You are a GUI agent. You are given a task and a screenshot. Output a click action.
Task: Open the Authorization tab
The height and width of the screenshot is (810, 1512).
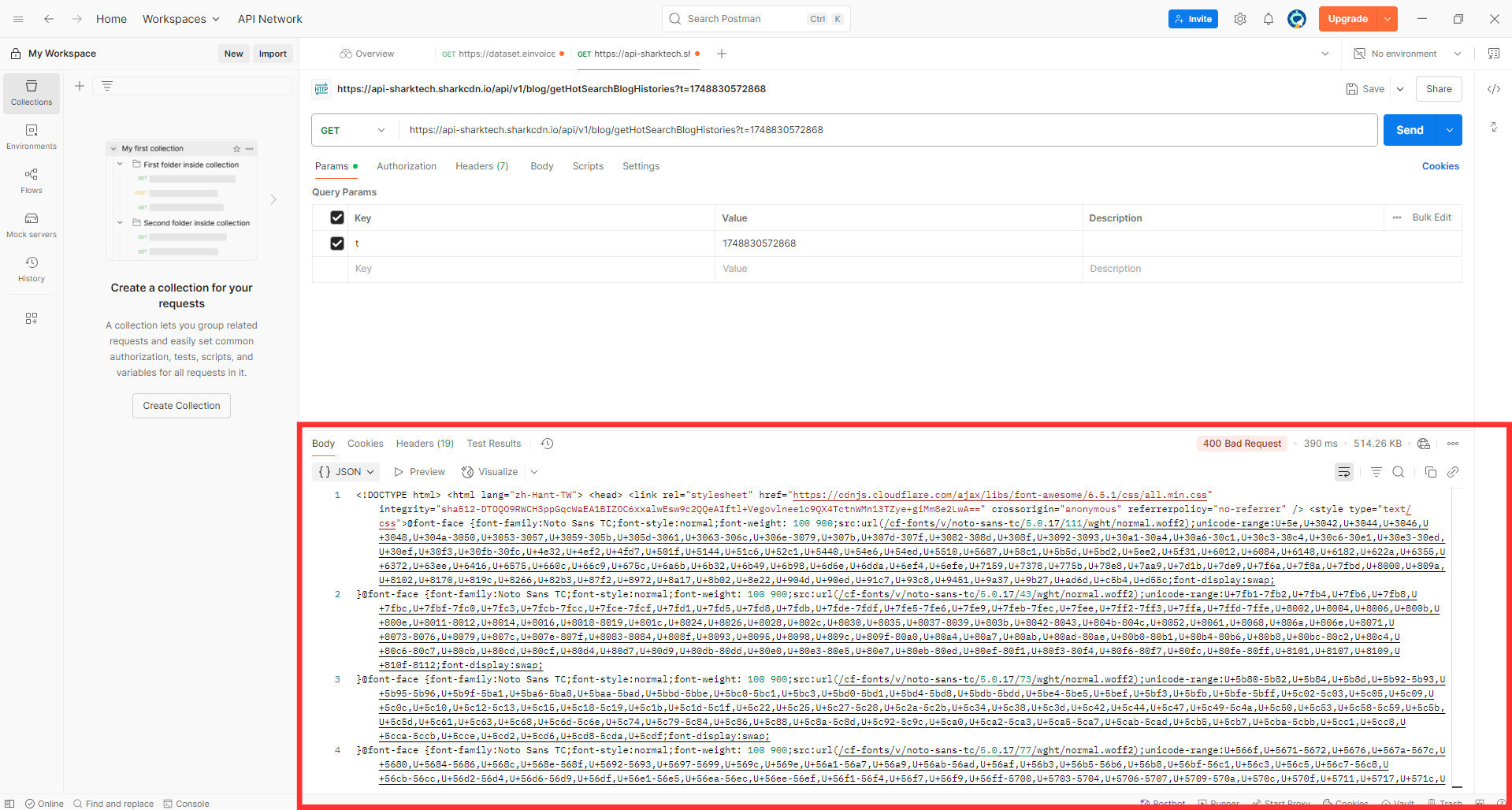[x=407, y=166]
